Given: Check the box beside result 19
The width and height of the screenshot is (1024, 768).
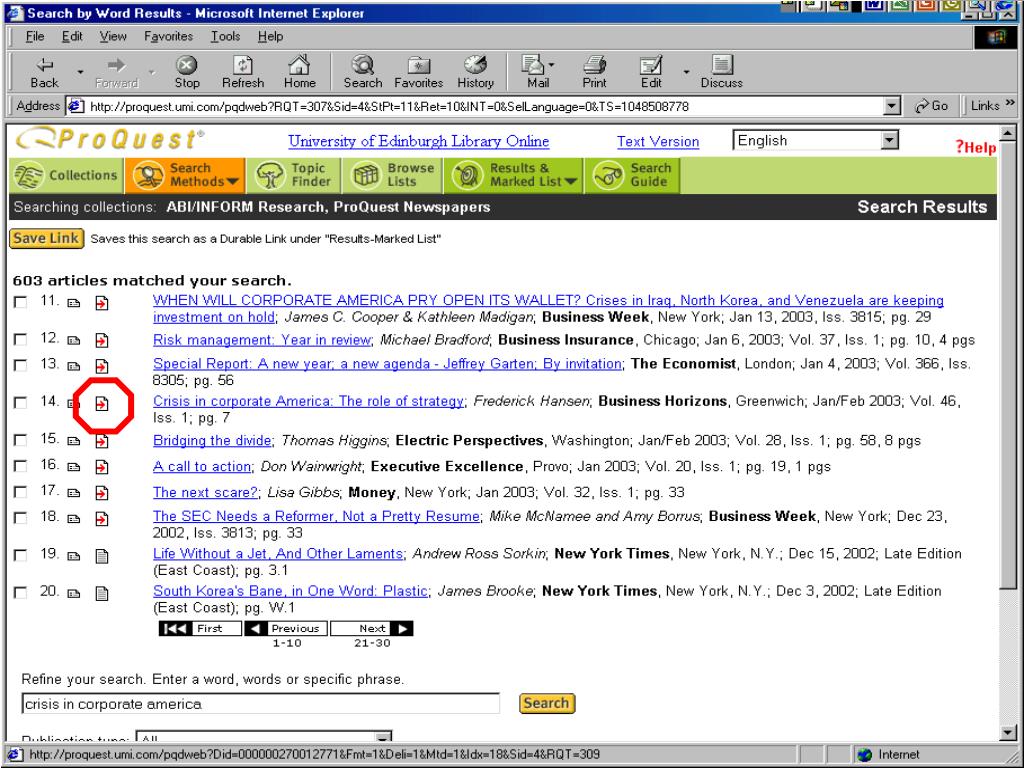Looking at the screenshot, I should click(21, 555).
